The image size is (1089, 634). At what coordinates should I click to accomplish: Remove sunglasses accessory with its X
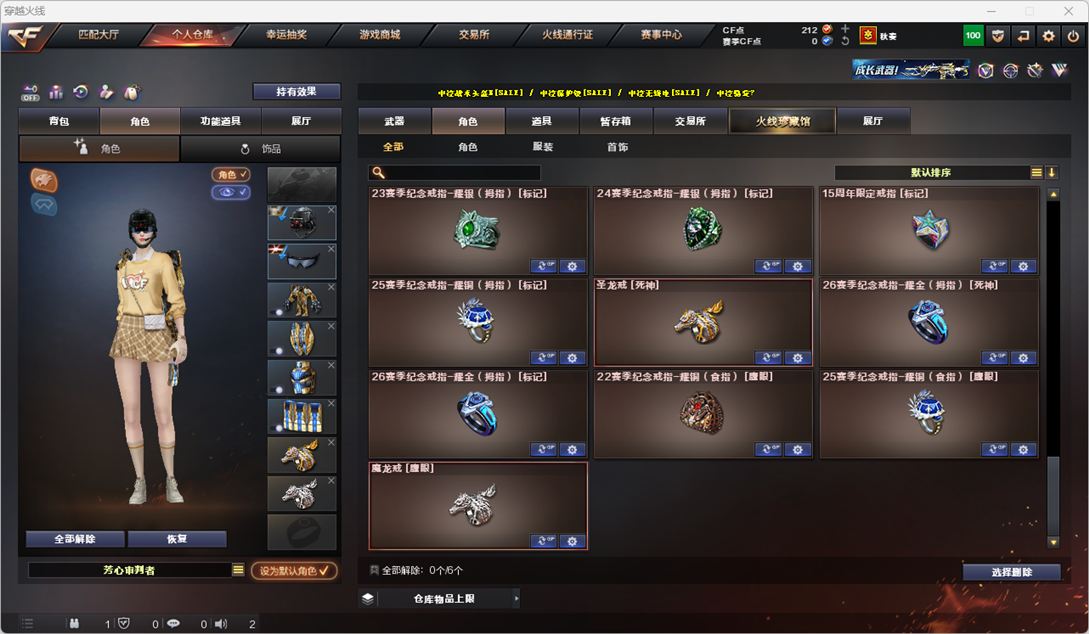point(331,249)
